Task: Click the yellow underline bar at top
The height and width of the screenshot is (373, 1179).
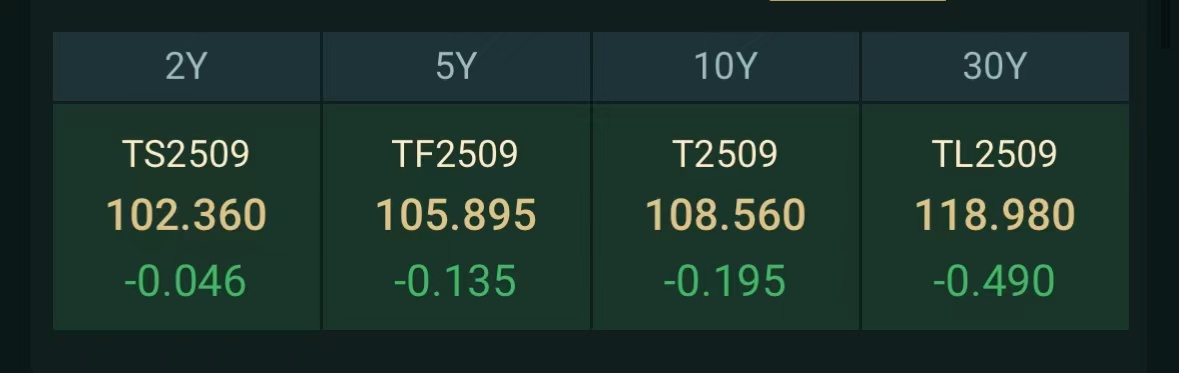Action: coord(858,1)
